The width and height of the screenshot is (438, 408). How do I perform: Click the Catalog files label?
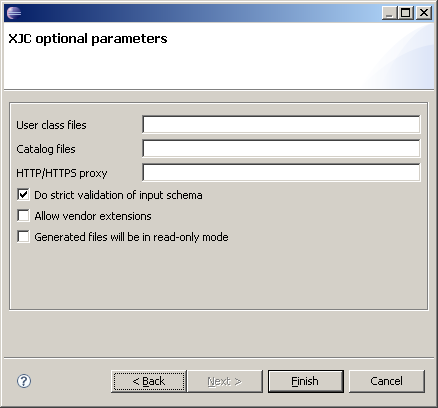46,149
